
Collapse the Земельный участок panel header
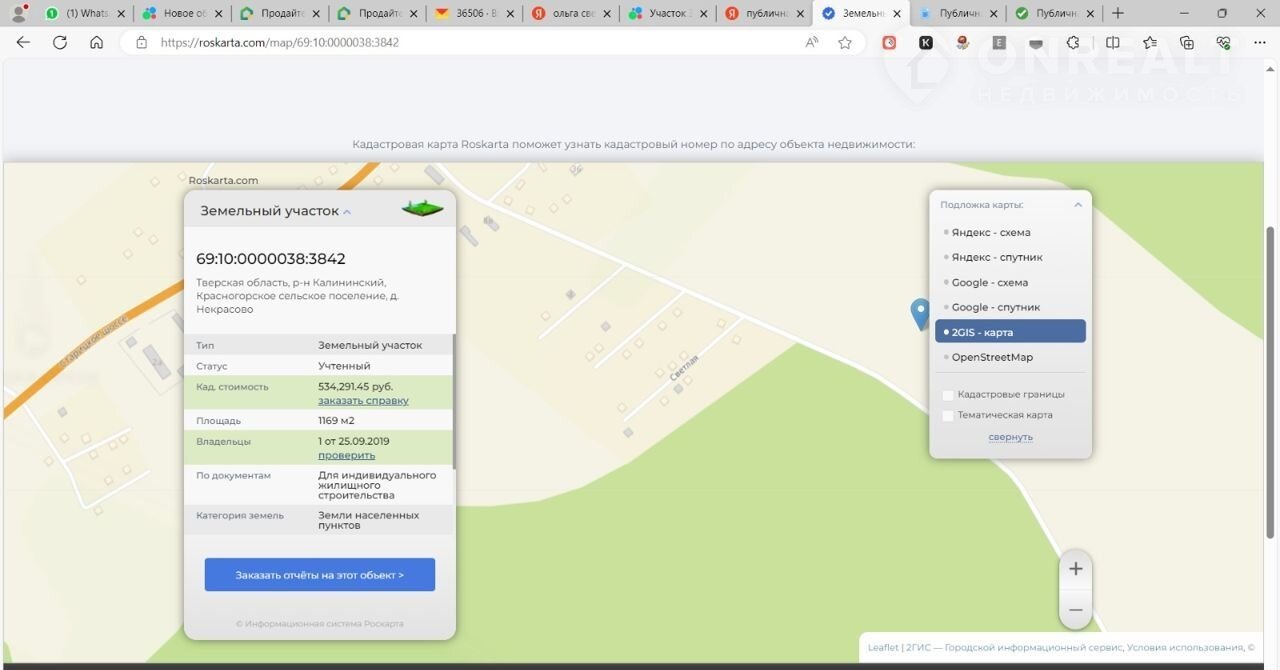tap(347, 212)
